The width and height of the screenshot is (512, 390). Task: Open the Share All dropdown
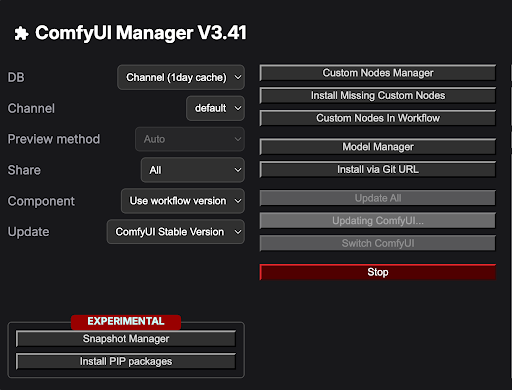coord(193,170)
